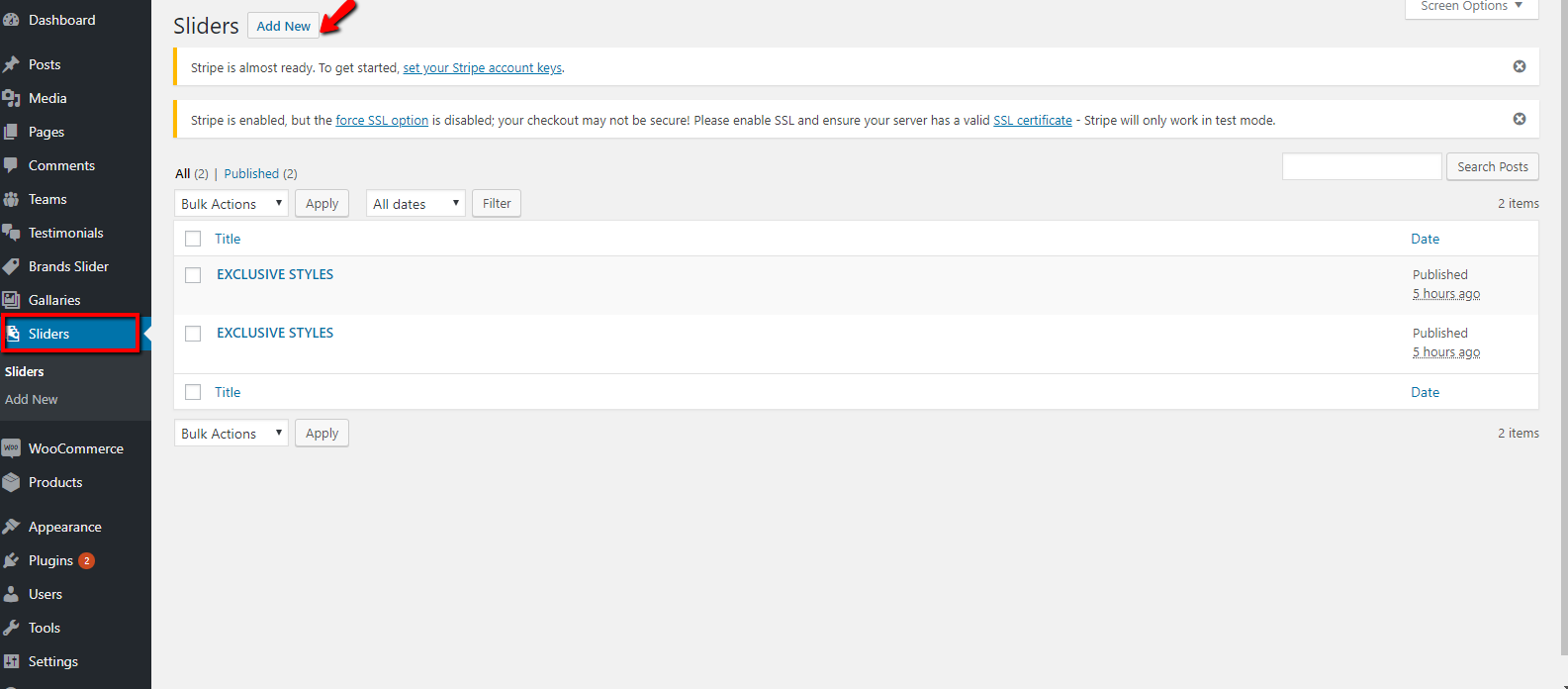The height and width of the screenshot is (689, 1568).
Task: Dismiss the Stripe SSL warning notice
Action: [x=1520, y=119]
